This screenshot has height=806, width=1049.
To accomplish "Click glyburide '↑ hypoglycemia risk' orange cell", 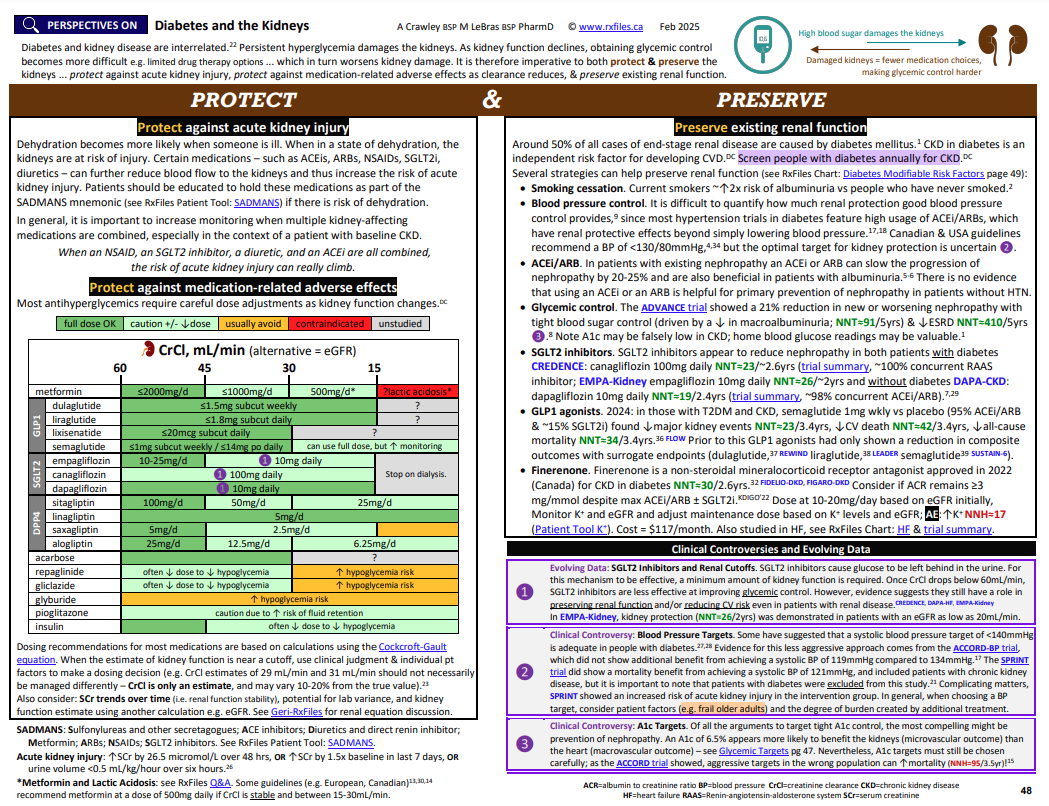I will point(290,599).
